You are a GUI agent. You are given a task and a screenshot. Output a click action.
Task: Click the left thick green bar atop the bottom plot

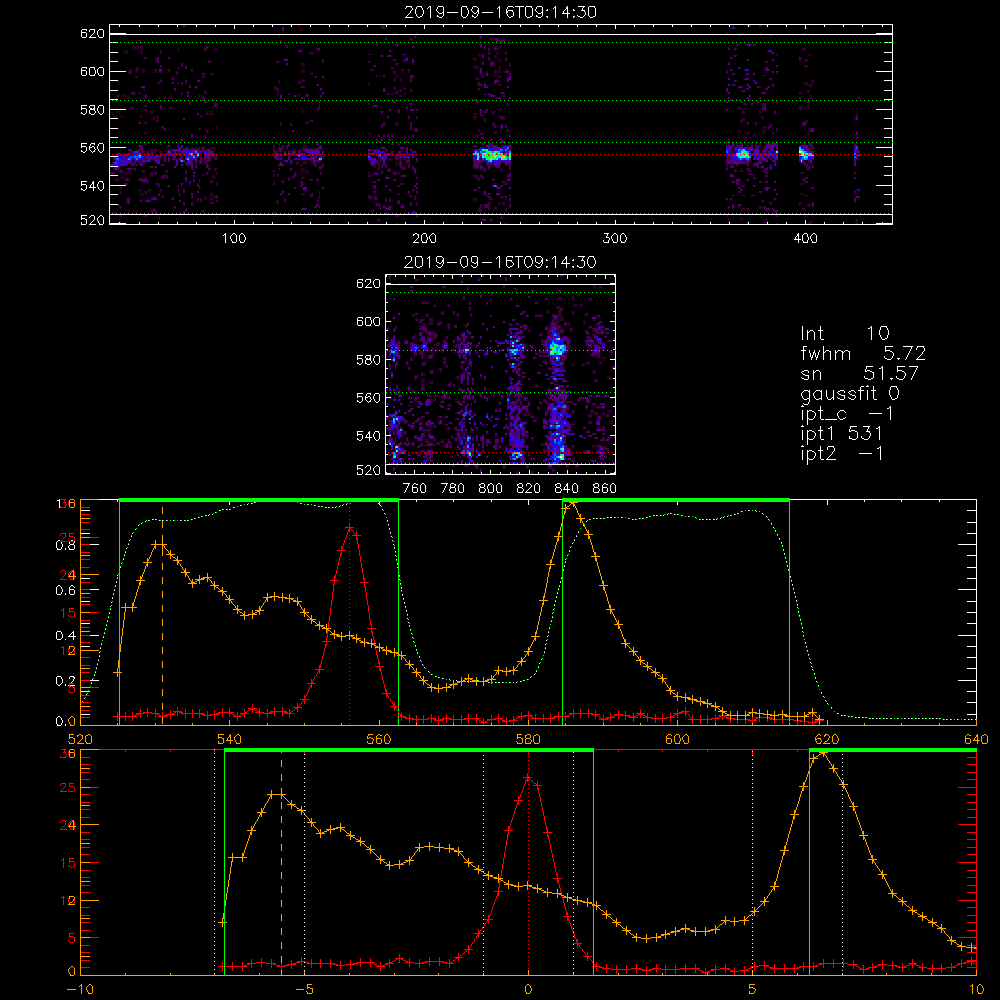pos(409,750)
